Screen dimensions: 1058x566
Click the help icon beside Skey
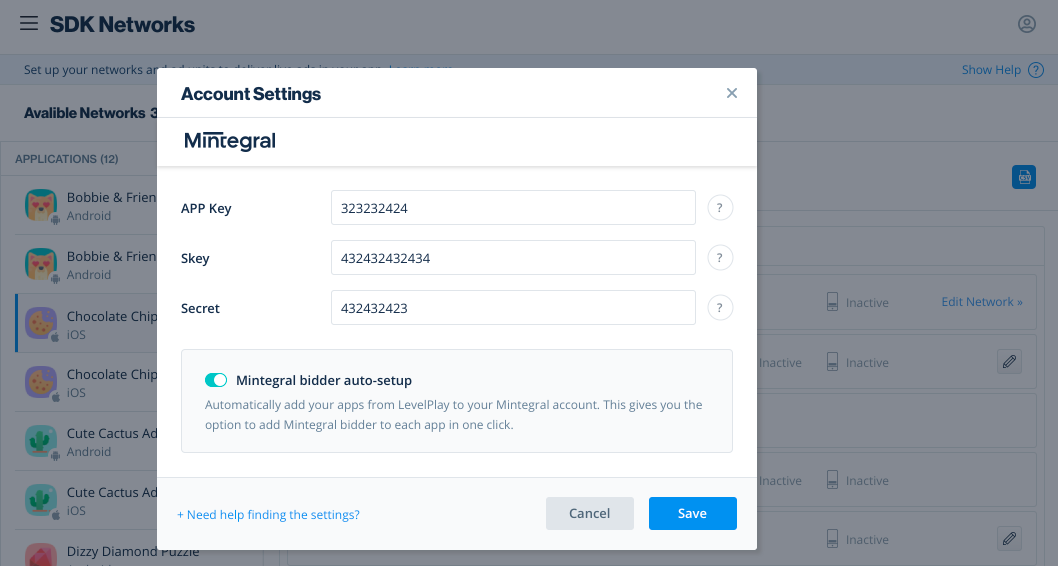click(x=720, y=258)
